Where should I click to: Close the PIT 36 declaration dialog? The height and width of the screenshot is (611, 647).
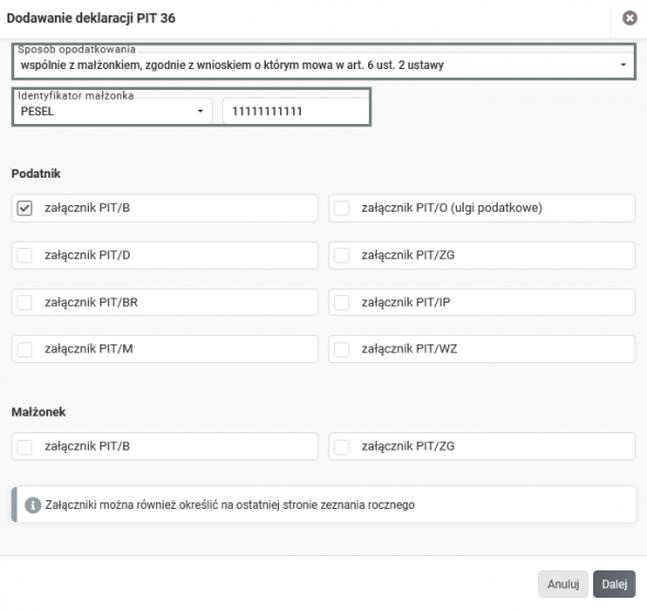[629, 18]
